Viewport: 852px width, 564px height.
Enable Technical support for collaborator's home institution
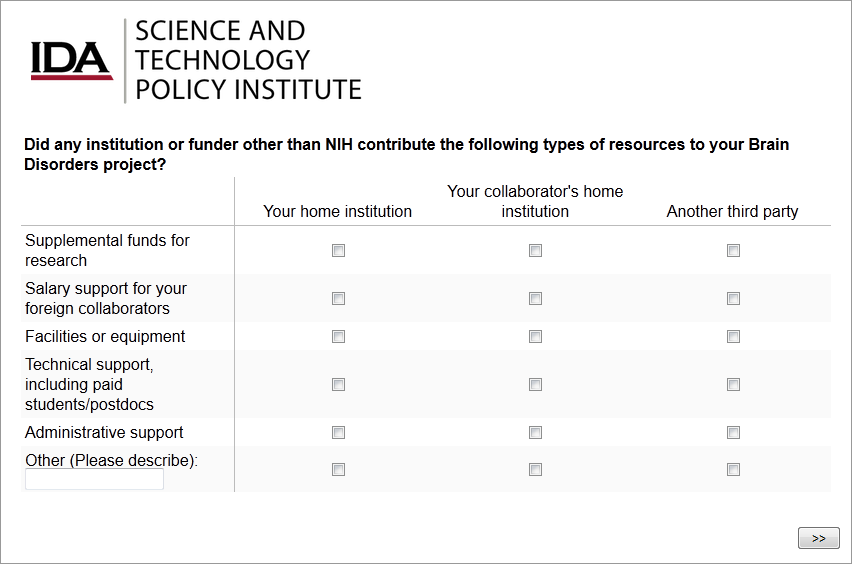[x=535, y=385]
